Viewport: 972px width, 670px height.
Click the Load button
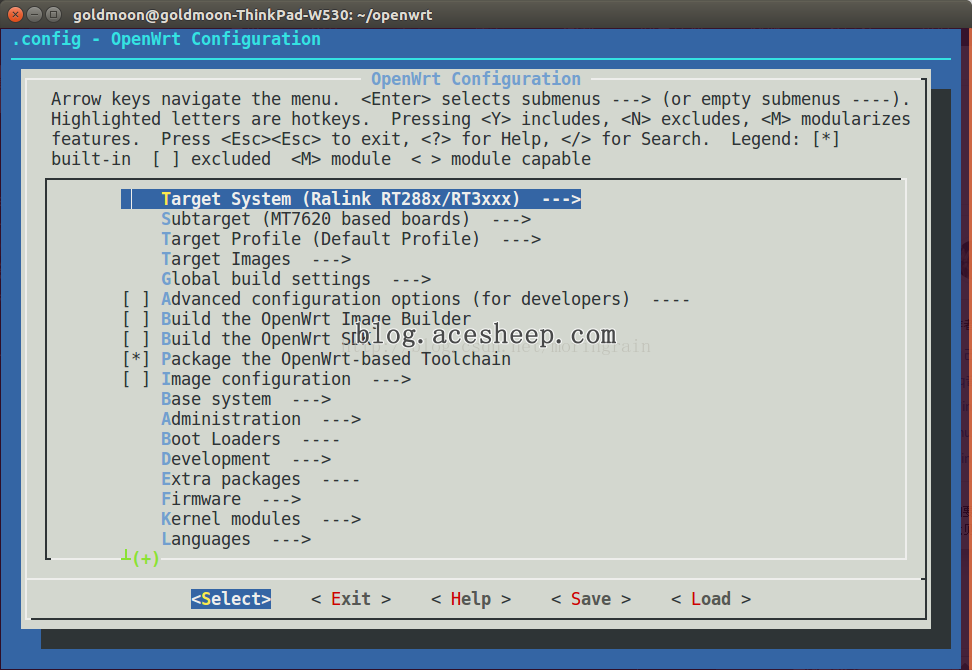(x=711, y=599)
